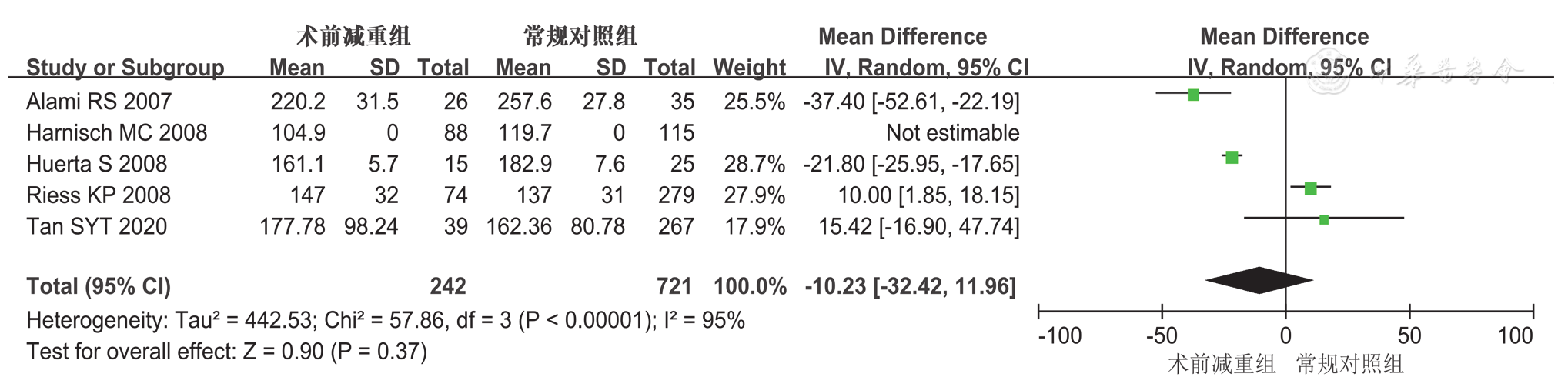The width and height of the screenshot is (1568, 377).
Task: Click the -100 axis tick label
Action: 1060,336
